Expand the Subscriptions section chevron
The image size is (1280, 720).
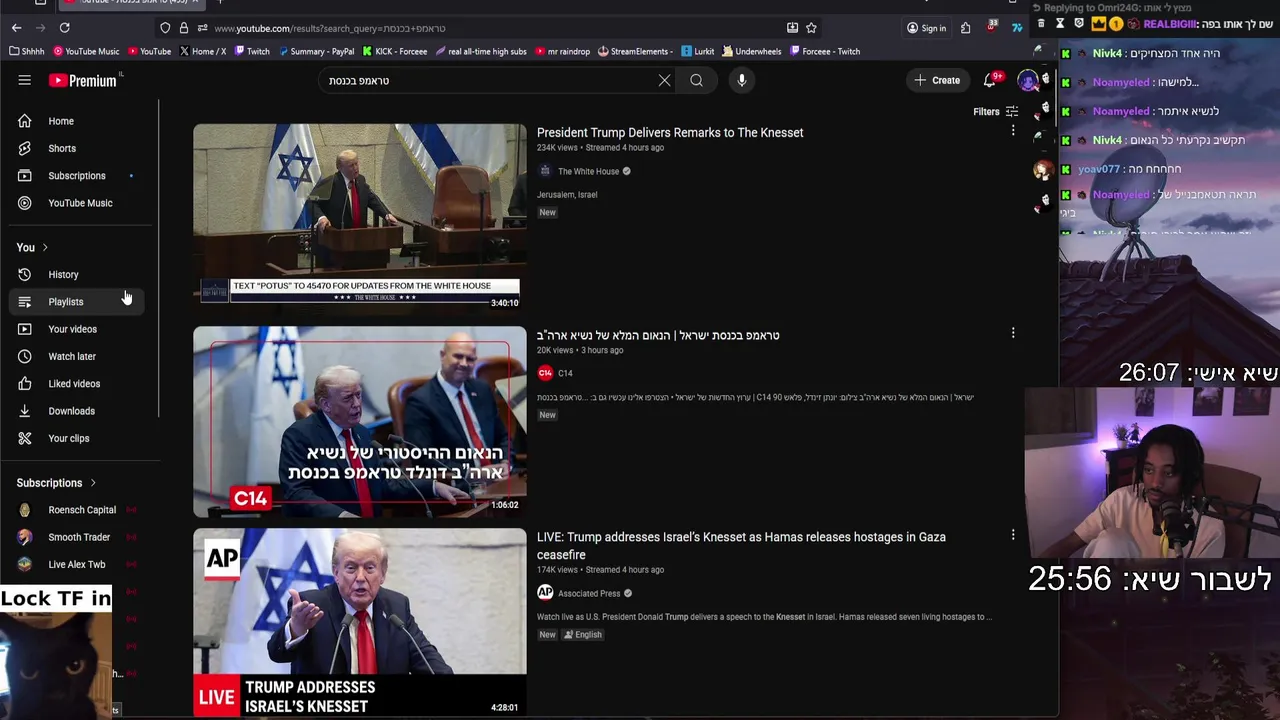point(93,483)
